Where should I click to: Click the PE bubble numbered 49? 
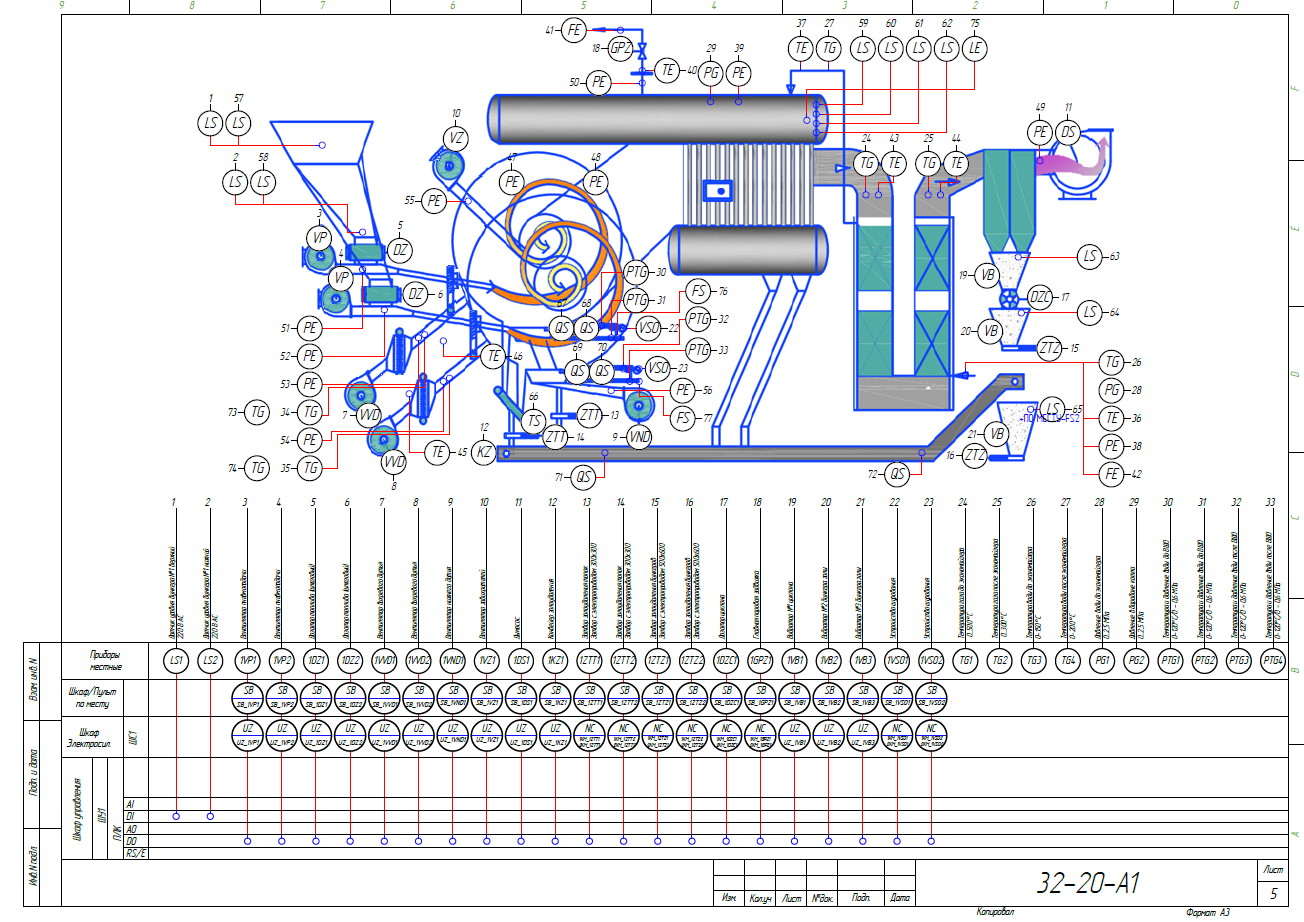click(x=1040, y=132)
